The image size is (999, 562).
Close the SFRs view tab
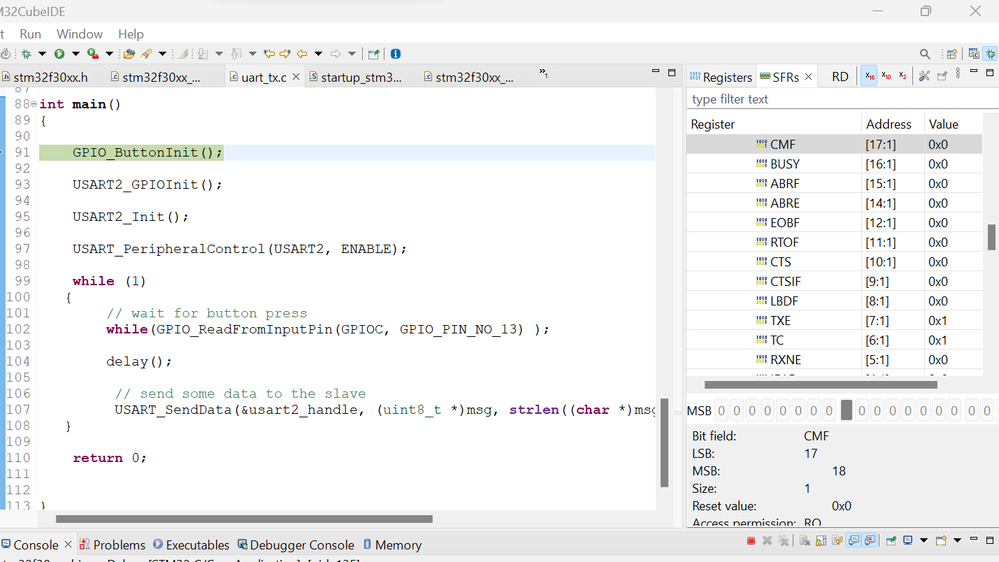[809, 76]
